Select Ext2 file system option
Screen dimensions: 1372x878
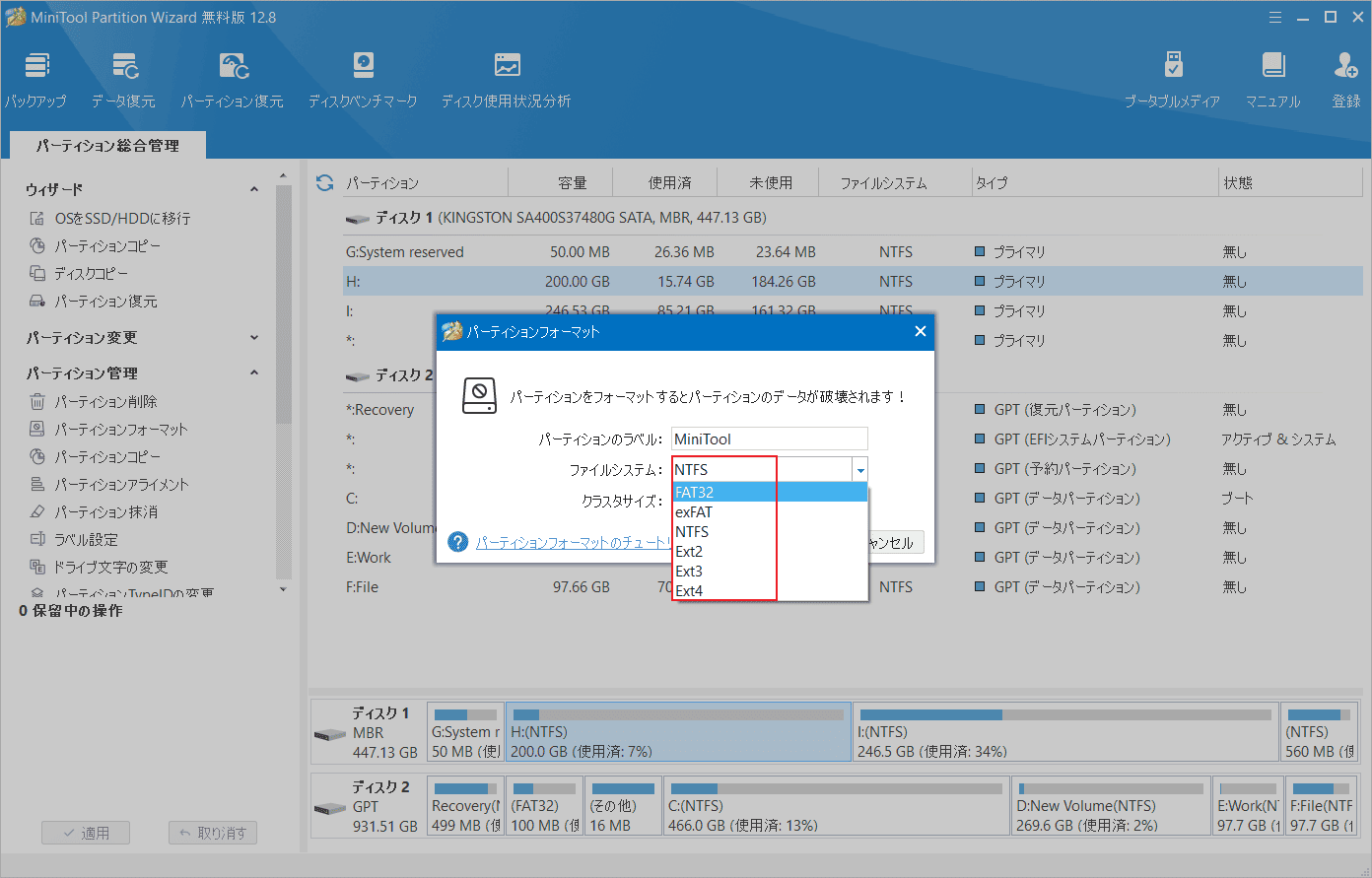tap(770, 552)
